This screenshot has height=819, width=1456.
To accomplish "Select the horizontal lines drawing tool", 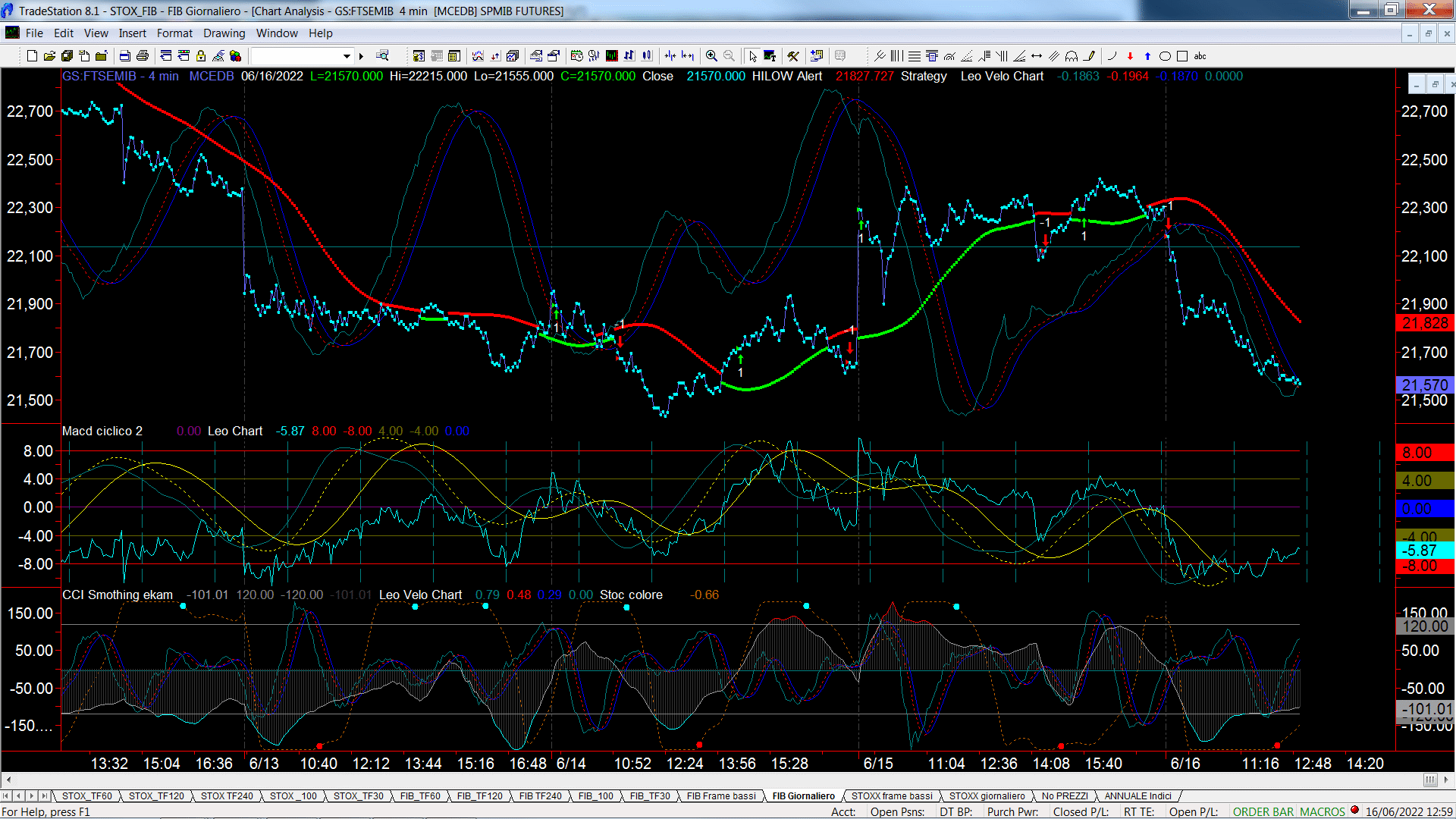I will click(x=915, y=56).
